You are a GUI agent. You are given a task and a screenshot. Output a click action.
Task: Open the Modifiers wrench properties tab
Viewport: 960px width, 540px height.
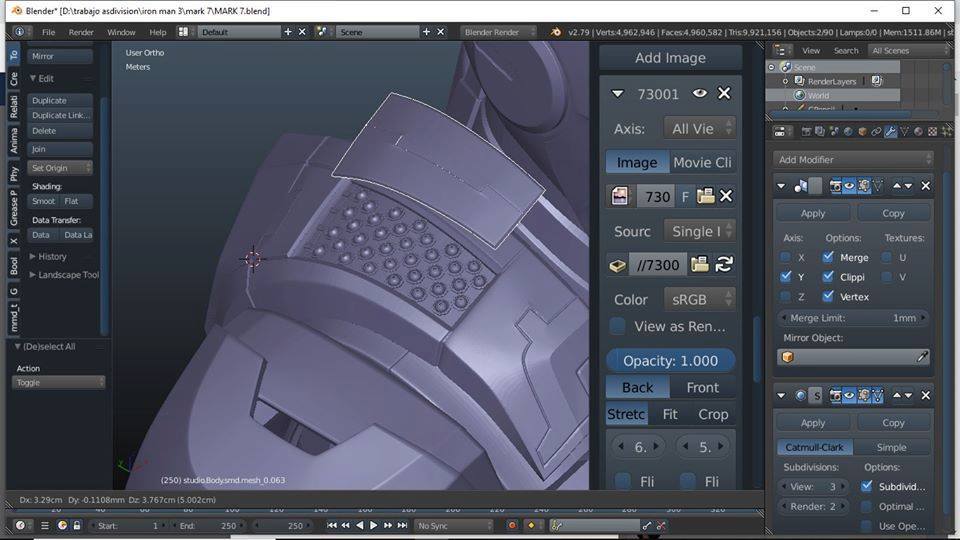pos(890,132)
